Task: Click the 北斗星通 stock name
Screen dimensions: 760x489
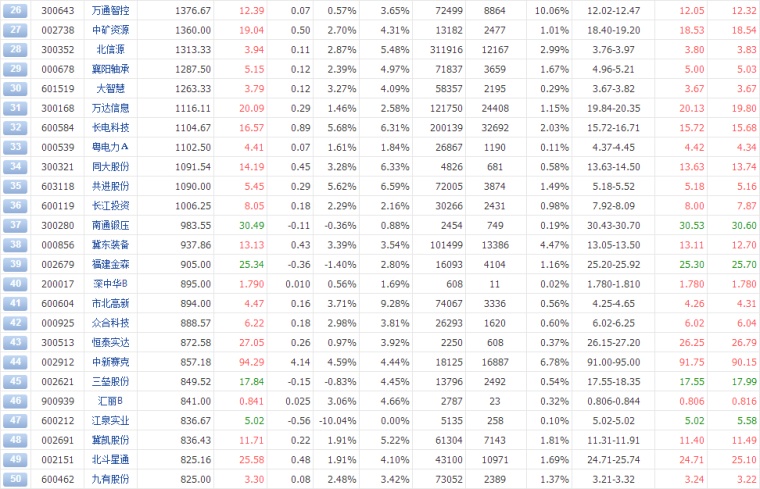Action: click(x=111, y=459)
